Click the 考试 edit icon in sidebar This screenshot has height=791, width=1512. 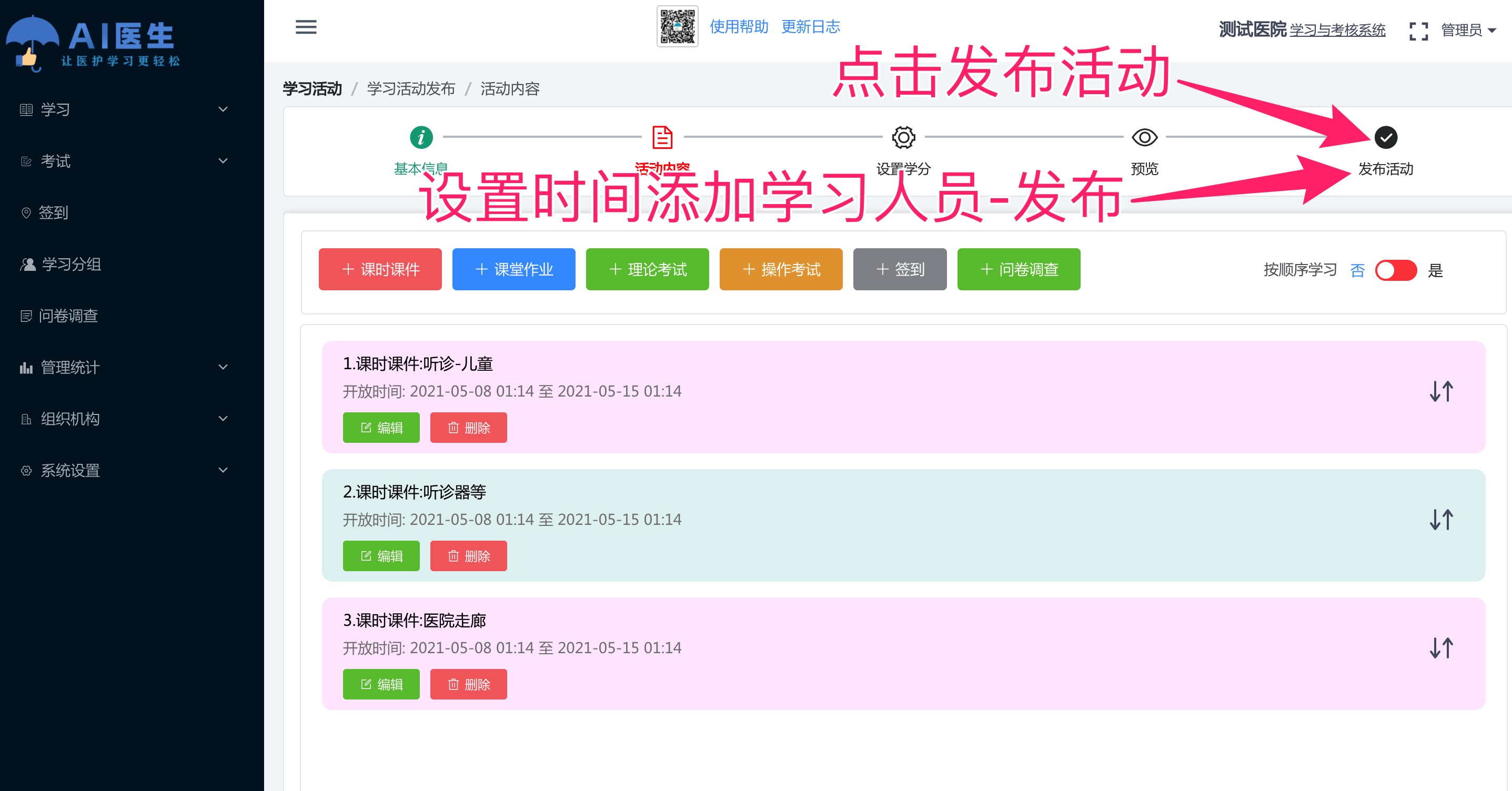pyautogui.click(x=26, y=161)
